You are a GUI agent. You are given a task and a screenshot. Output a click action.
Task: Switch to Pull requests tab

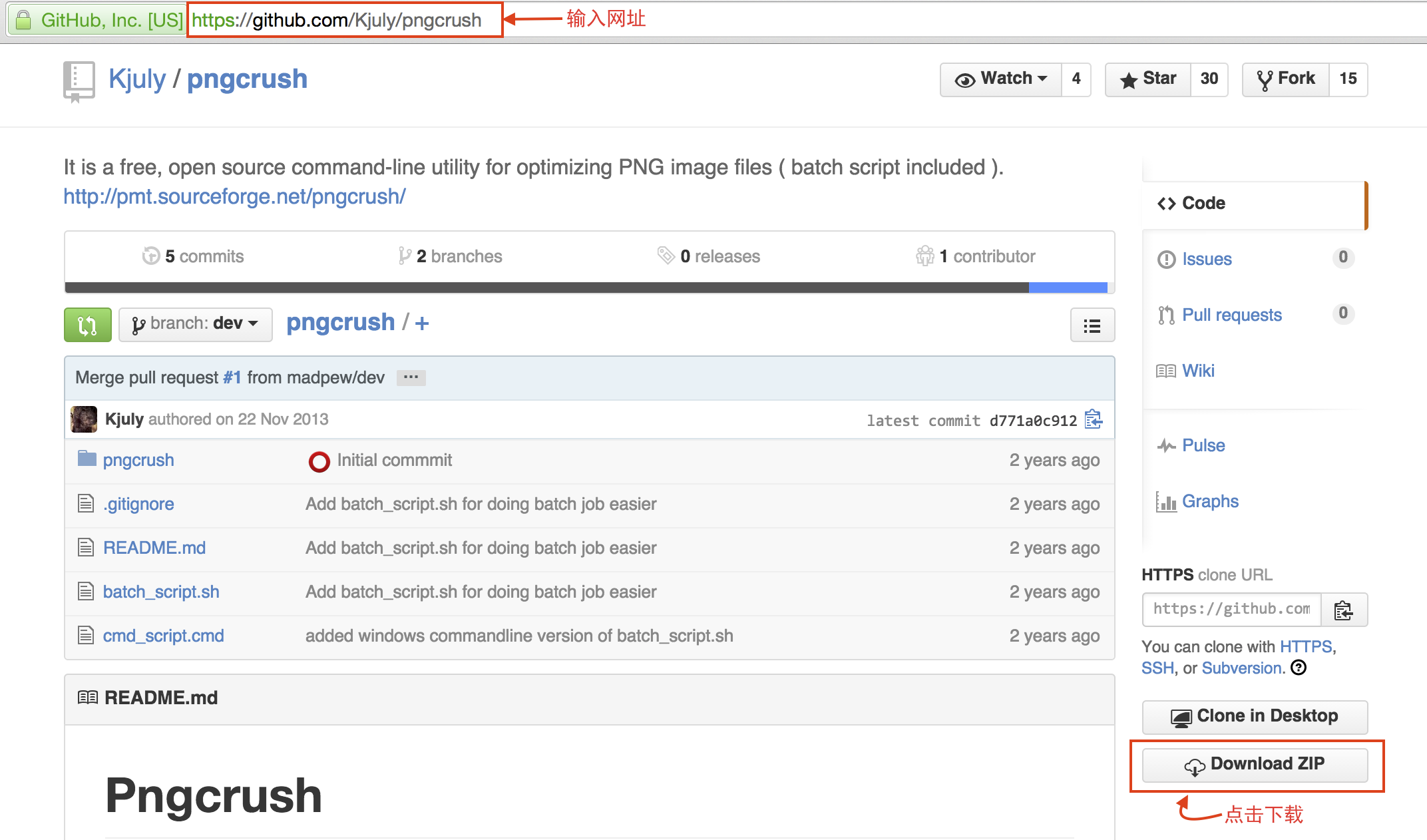[1231, 315]
